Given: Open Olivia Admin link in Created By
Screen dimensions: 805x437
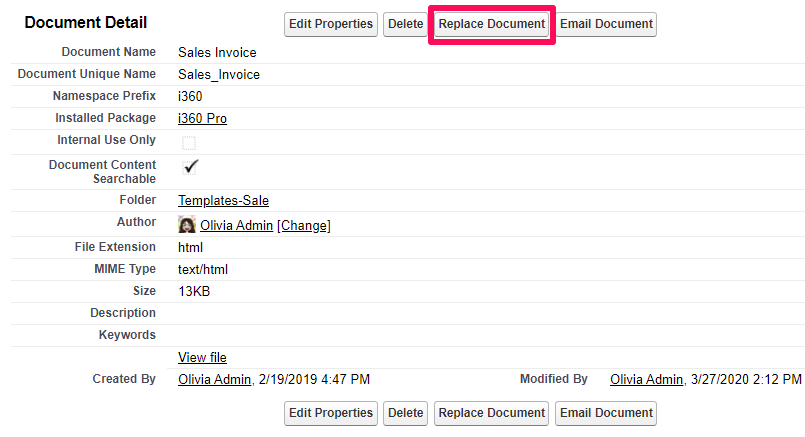Looking at the screenshot, I should coord(215,379).
